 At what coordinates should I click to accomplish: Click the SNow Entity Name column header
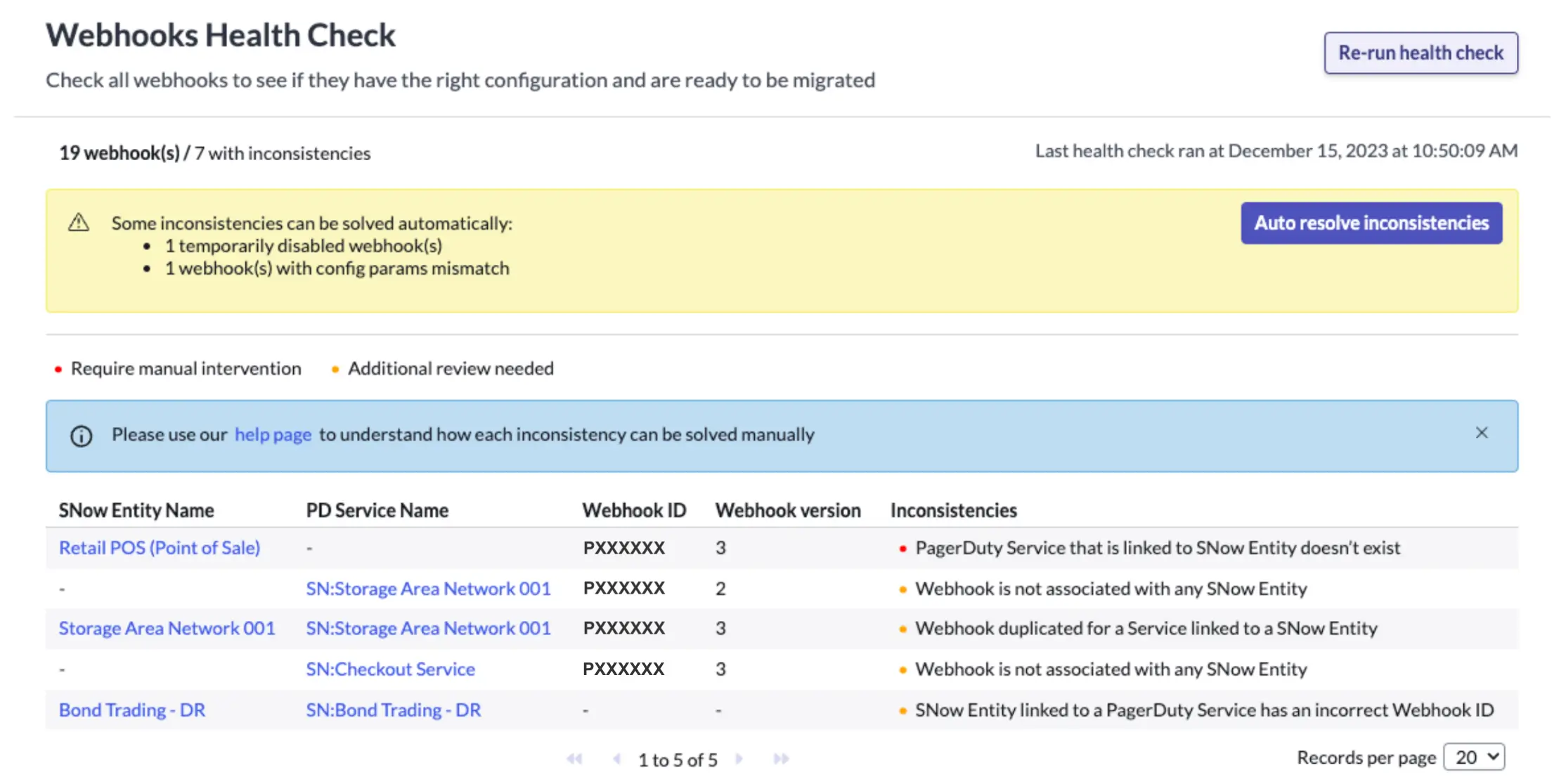[136, 510]
